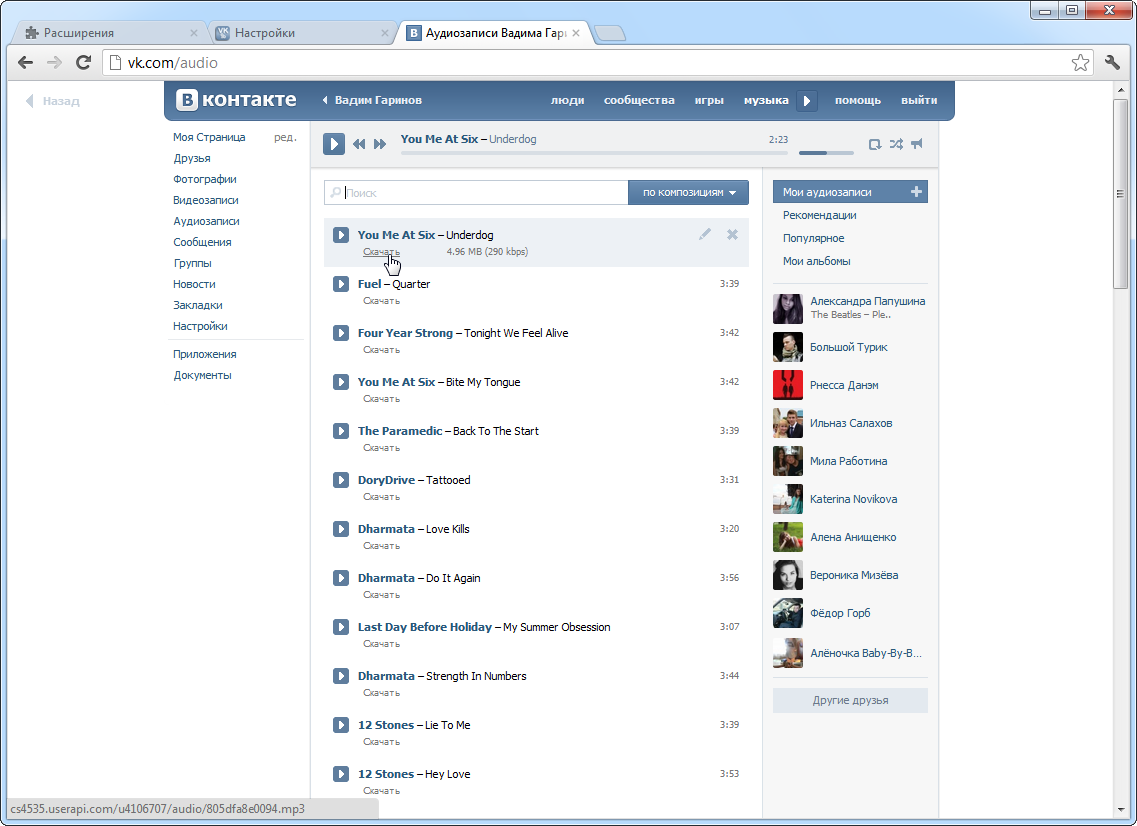Click ред. next to Моя Страница
Screen dimensions: 1137x826
[285, 137]
